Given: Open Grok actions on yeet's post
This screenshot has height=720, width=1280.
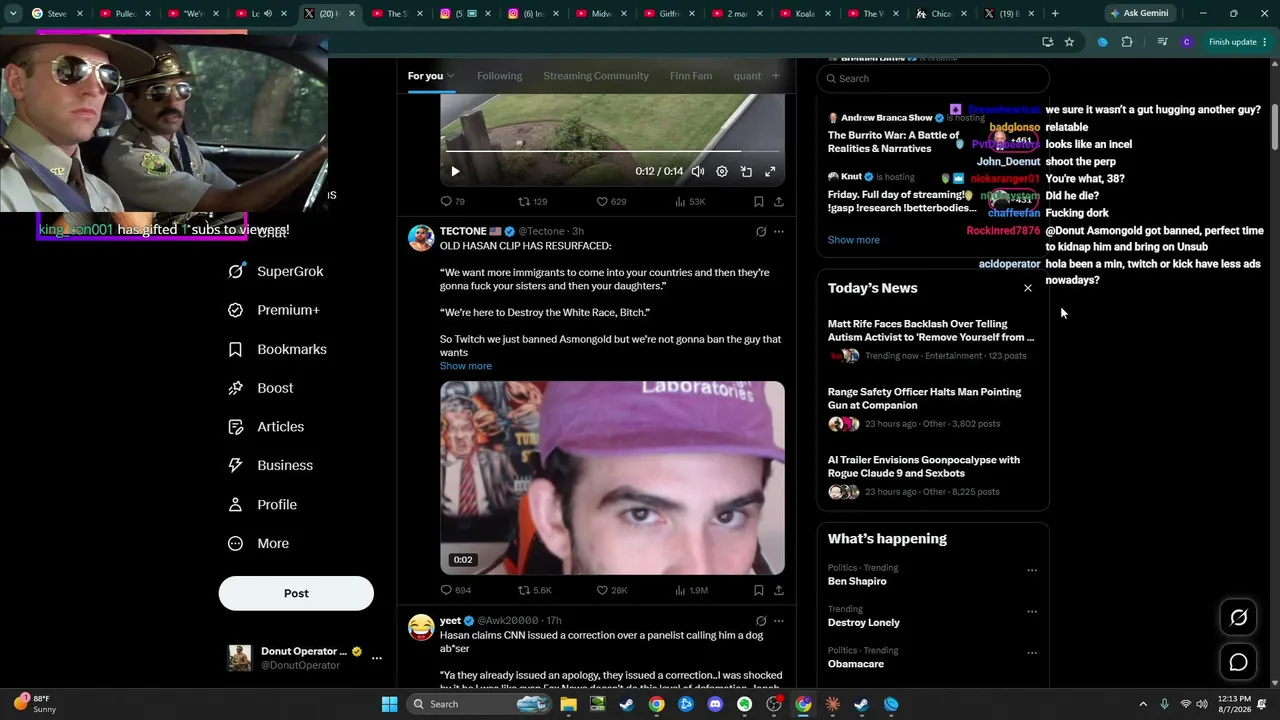Looking at the screenshot, I should 761,621.
